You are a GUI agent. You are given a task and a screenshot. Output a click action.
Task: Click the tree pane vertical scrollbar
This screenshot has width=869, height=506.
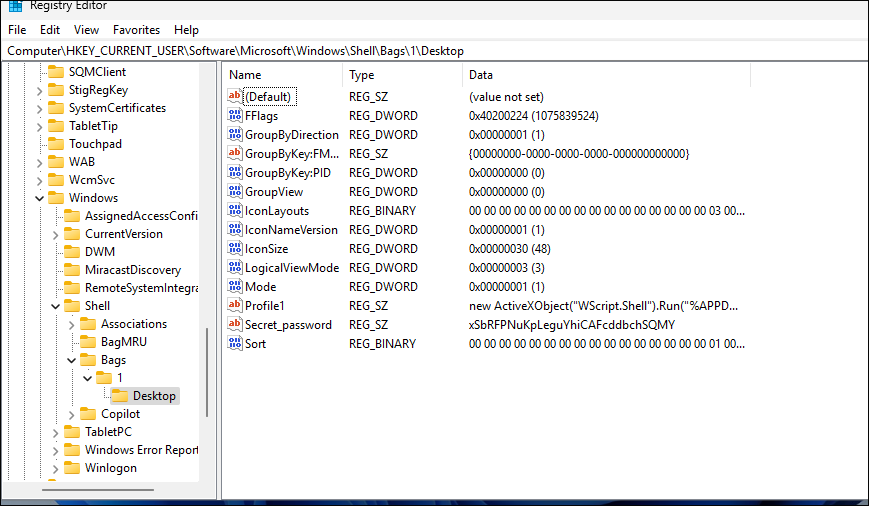coord(207,371)
